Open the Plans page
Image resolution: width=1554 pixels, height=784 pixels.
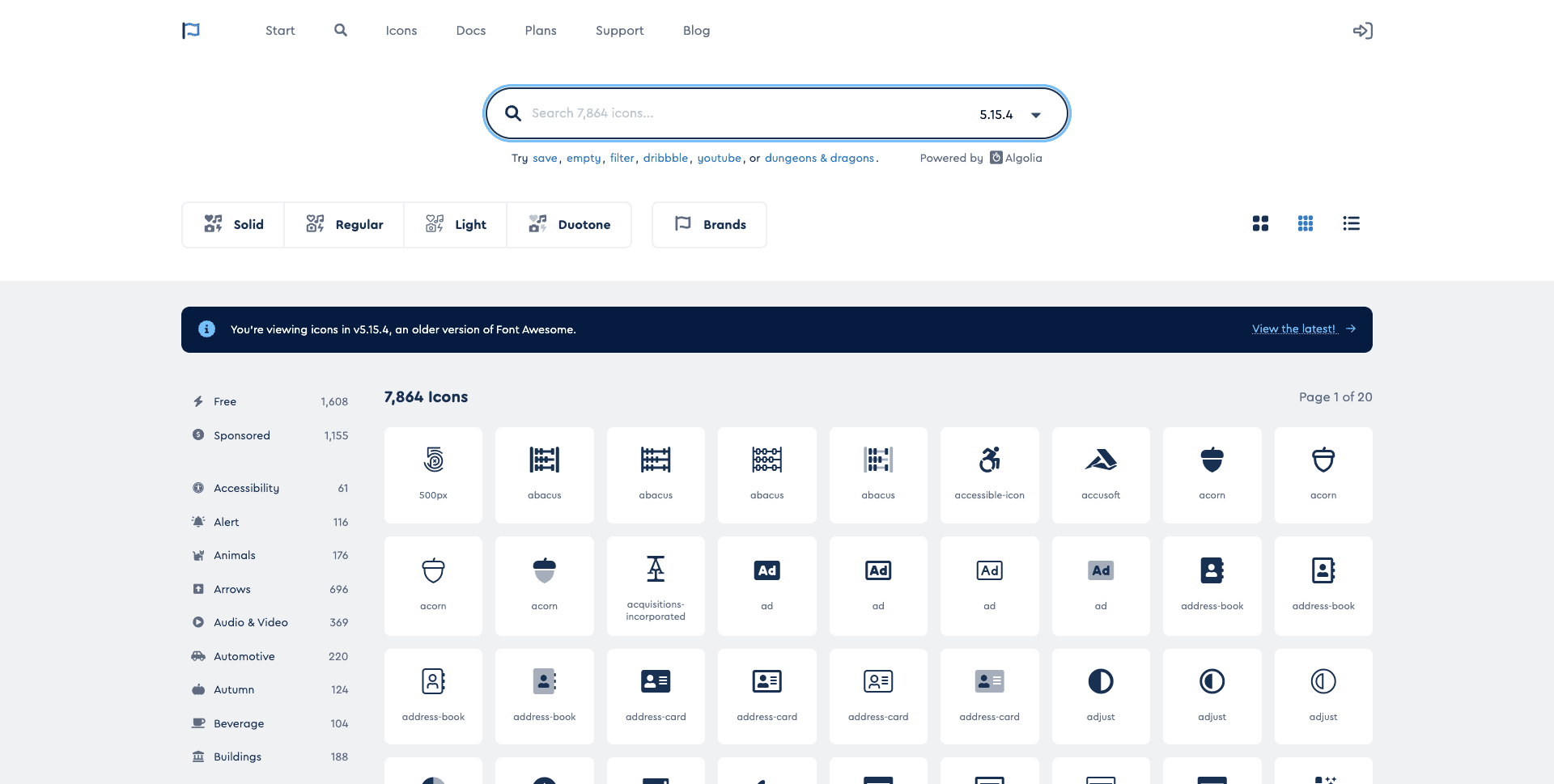click(541, 31)
